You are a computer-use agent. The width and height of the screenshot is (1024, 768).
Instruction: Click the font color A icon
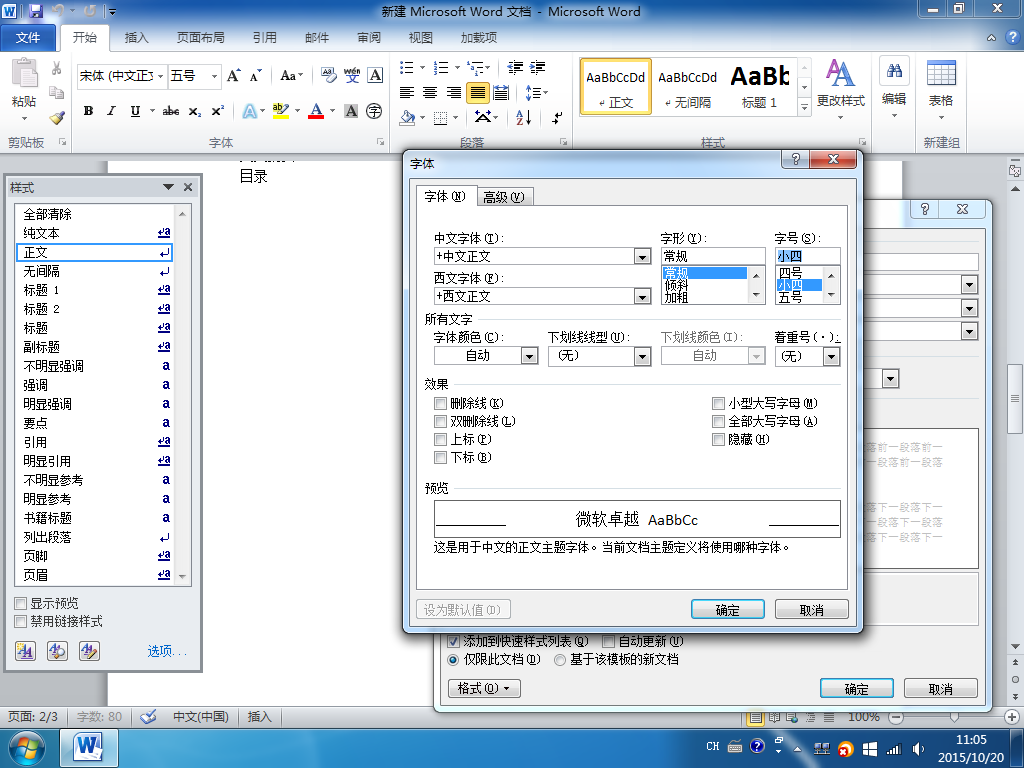[316, 111]
